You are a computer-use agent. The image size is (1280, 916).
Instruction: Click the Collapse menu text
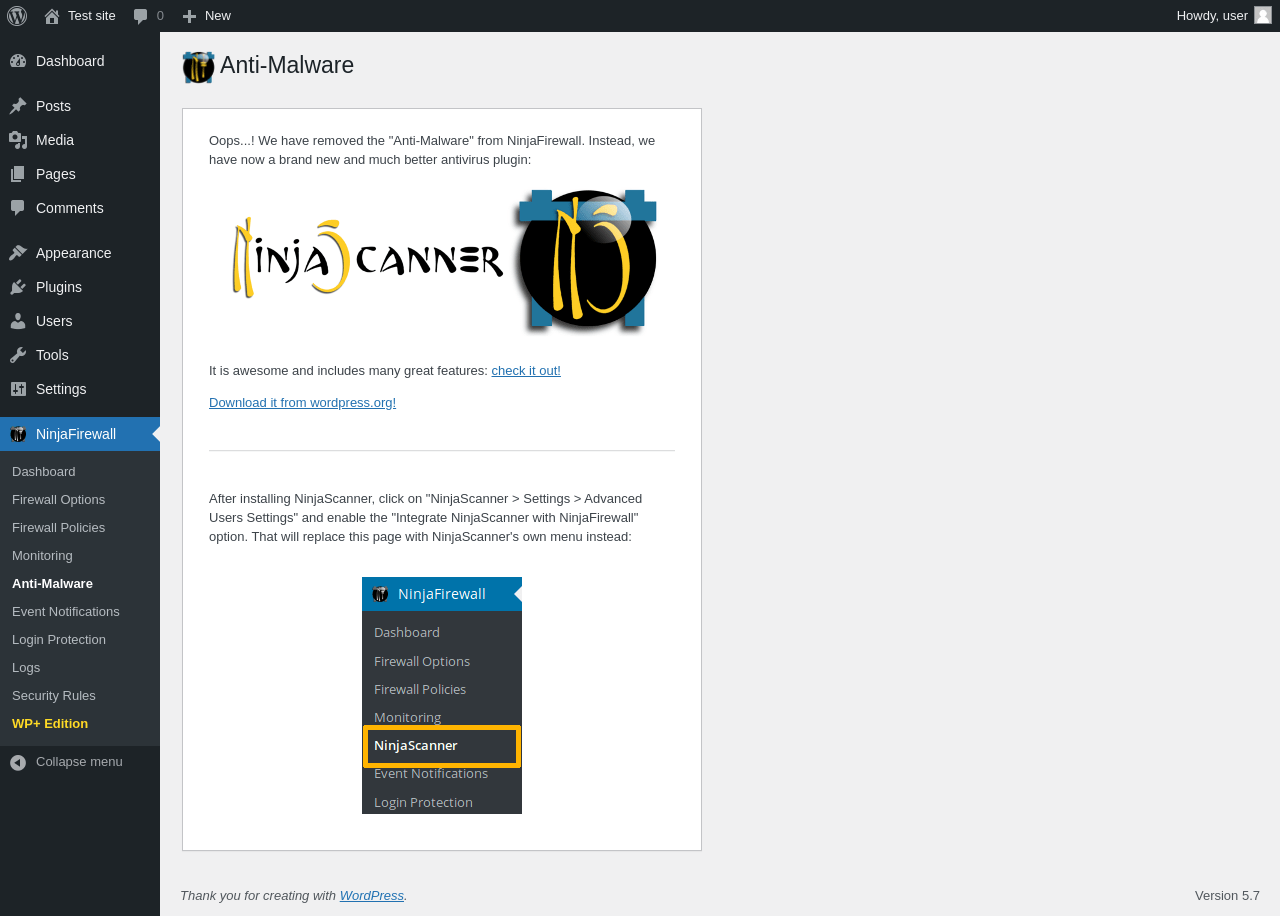pos(79,761)
